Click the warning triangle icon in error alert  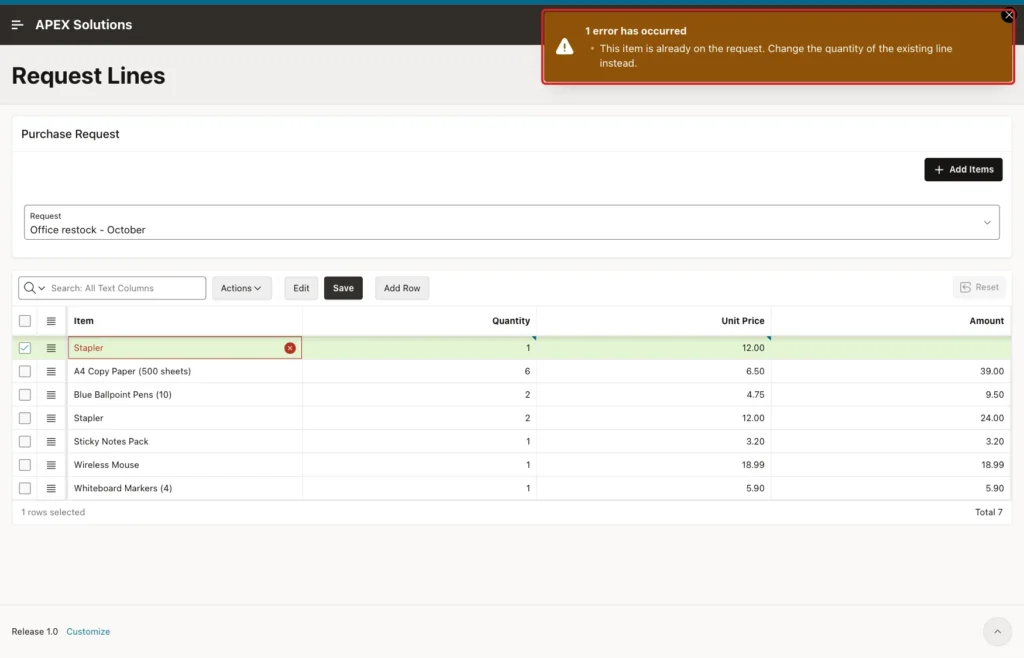[564, 46]
